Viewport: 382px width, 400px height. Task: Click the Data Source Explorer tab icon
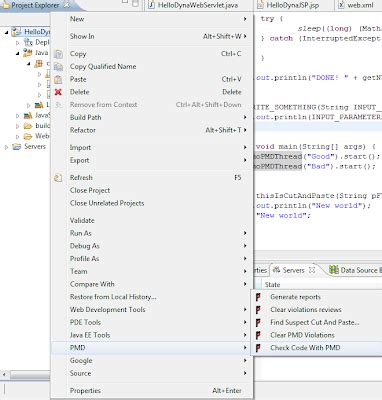pyautogui.click(x=334, y=270)
